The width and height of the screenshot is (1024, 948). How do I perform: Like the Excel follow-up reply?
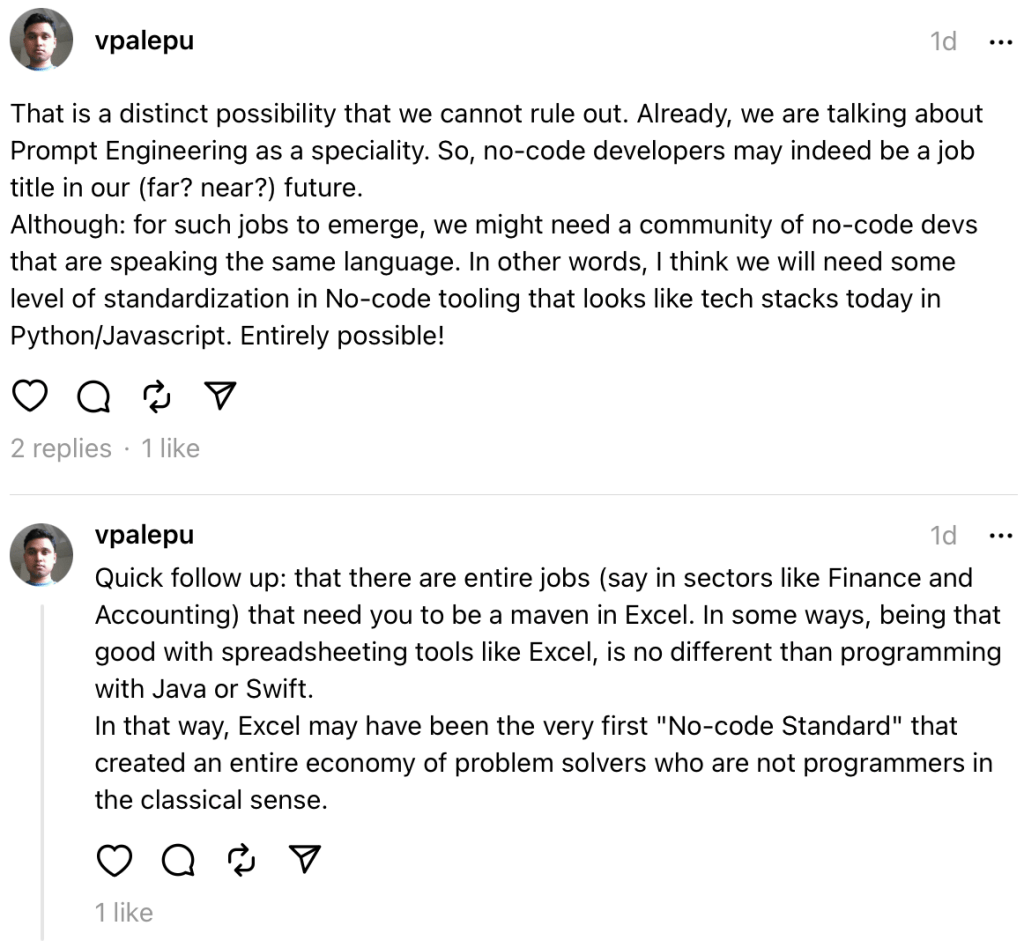115,860
